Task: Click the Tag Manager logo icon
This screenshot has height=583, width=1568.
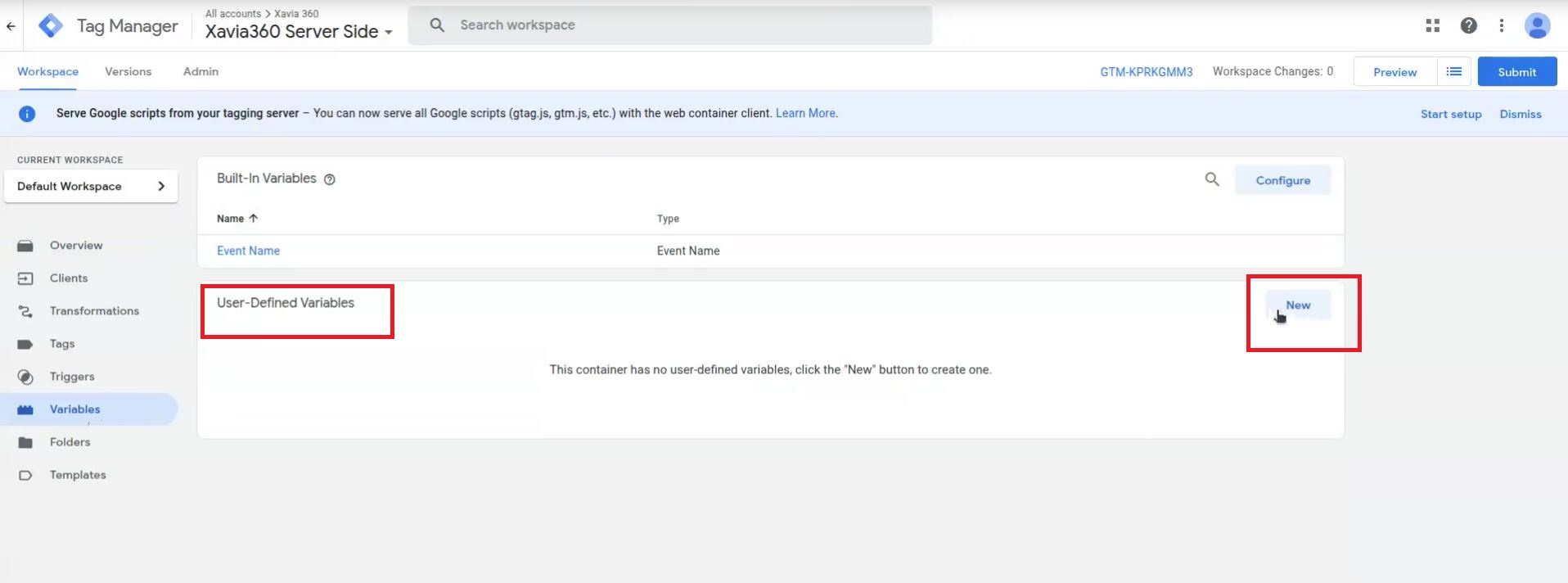Action: click(51, 26)
